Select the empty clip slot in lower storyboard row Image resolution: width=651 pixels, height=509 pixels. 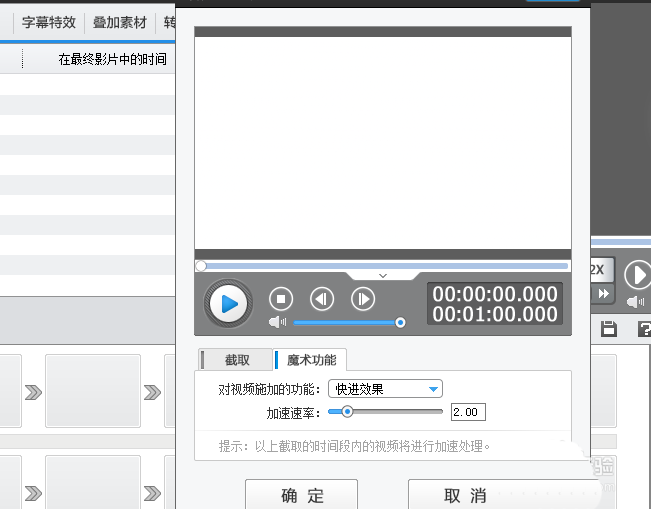click(93, 482)
